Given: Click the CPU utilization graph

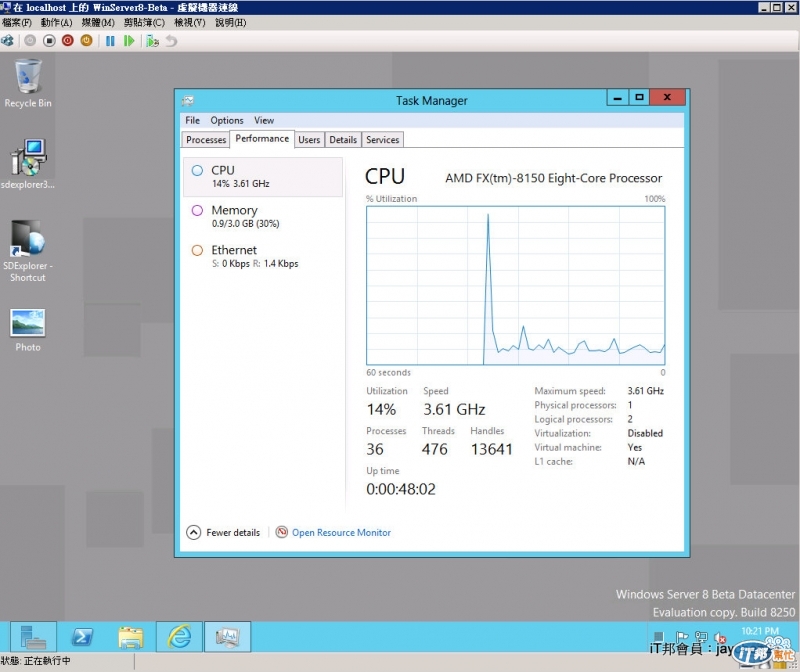Looking at the screenshot, I should (515, 285).
